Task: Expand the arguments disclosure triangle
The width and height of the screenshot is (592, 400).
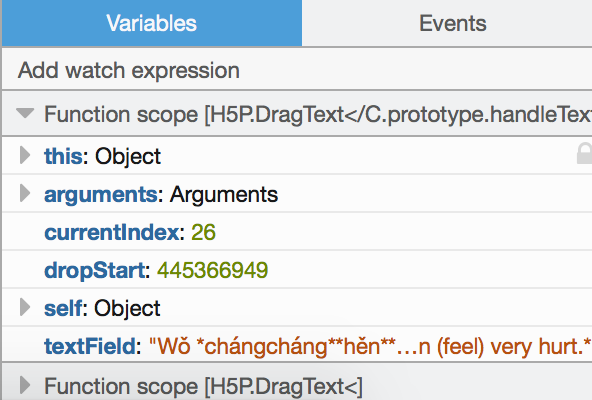Action: point(25,193)
